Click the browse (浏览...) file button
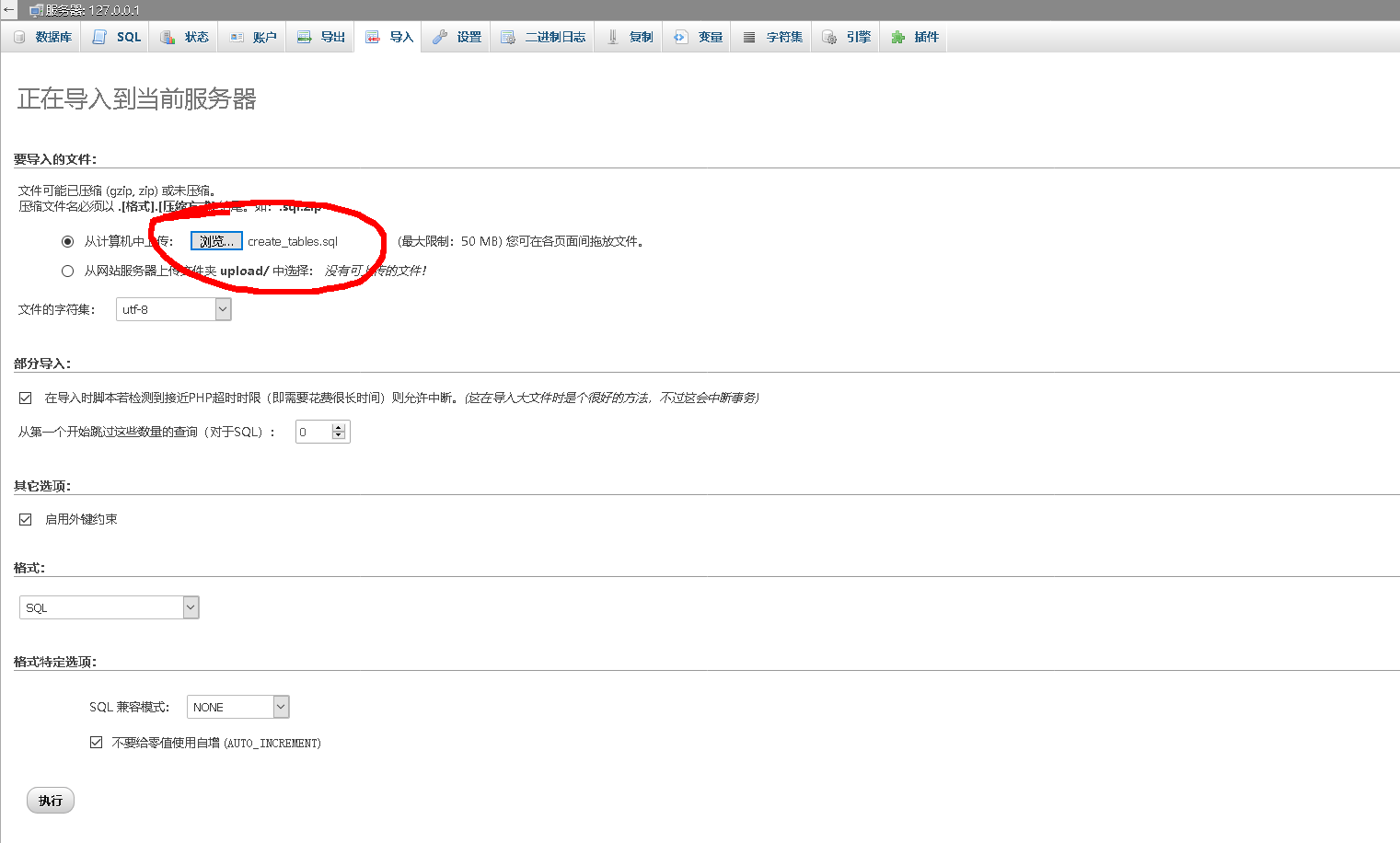Screen dimensions: 1400x843 click(x=216, y=241)
